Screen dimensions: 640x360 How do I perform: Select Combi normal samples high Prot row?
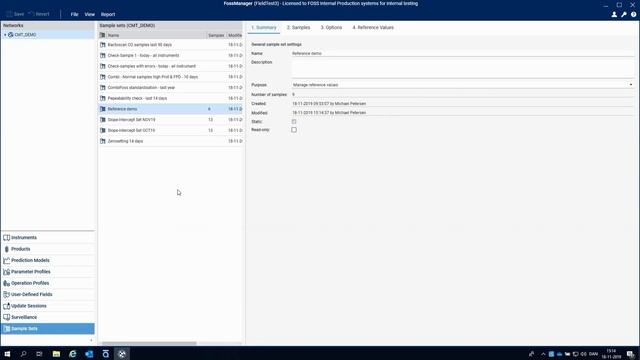(x=171, y=77)
